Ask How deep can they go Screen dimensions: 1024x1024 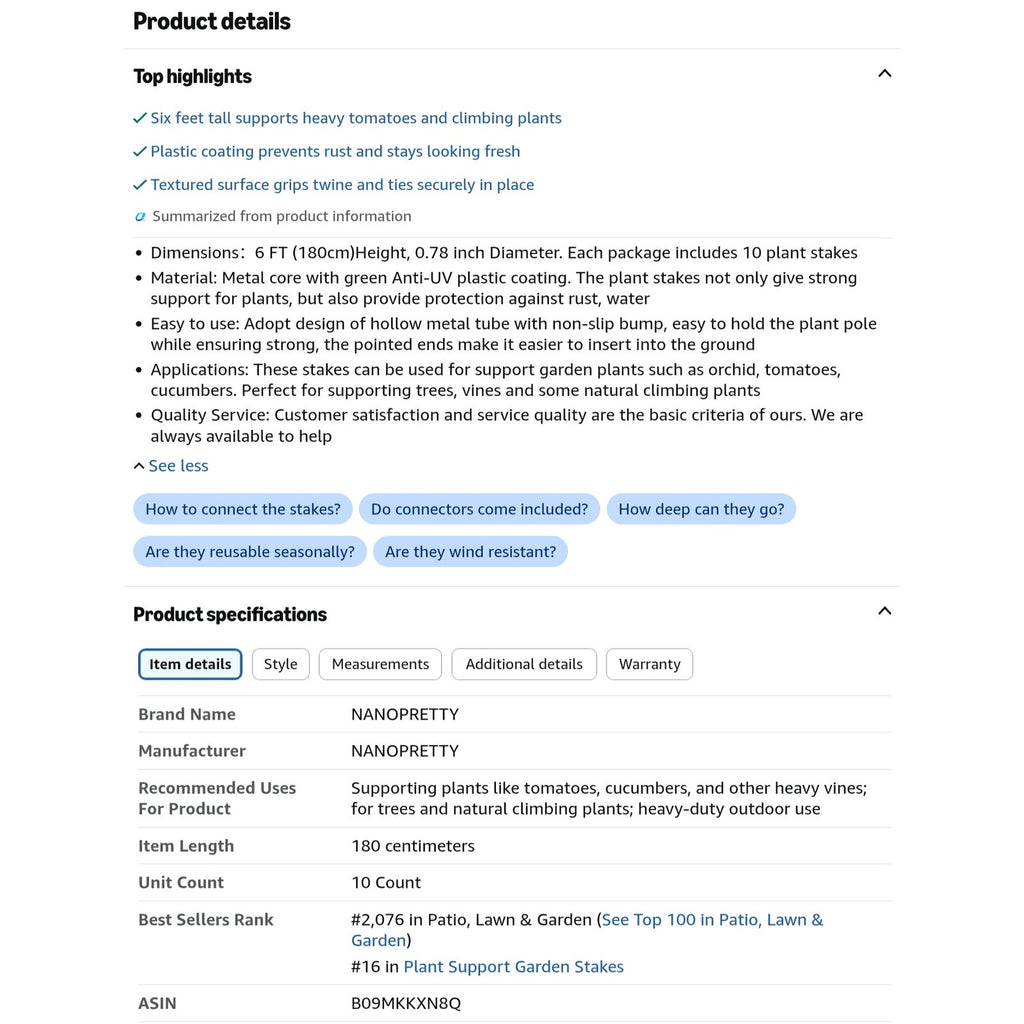tap(701, 509)
